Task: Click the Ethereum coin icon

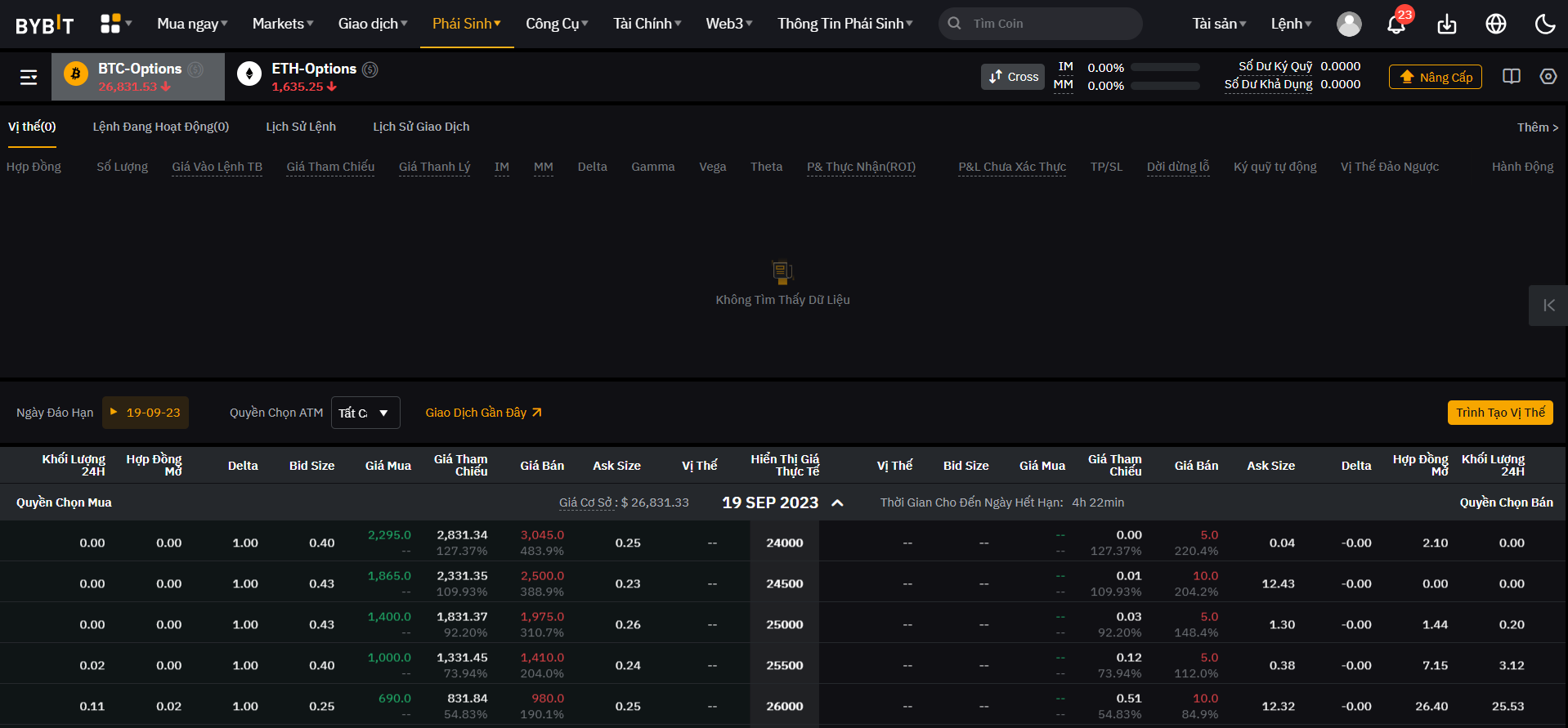Action: pyautogui.click(x=249, y=74)
